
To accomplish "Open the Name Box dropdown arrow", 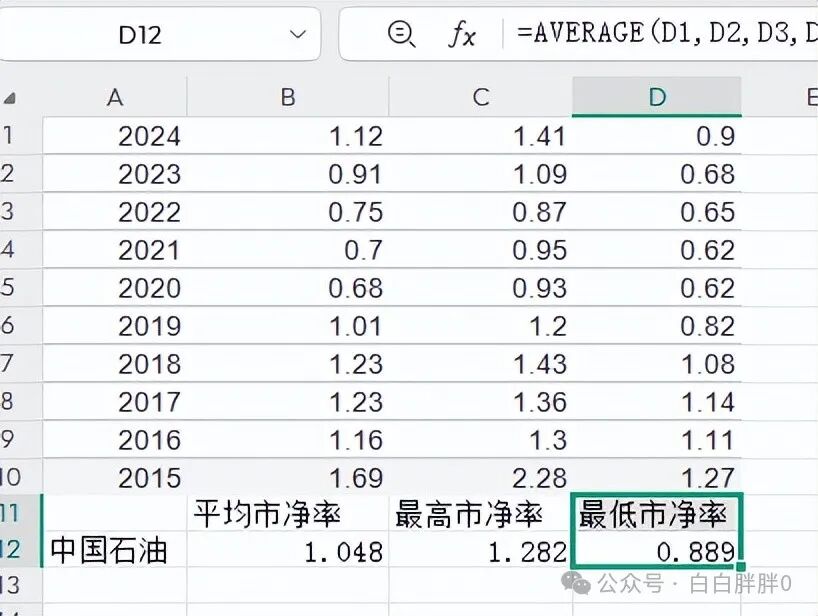I will click(298, 35).
